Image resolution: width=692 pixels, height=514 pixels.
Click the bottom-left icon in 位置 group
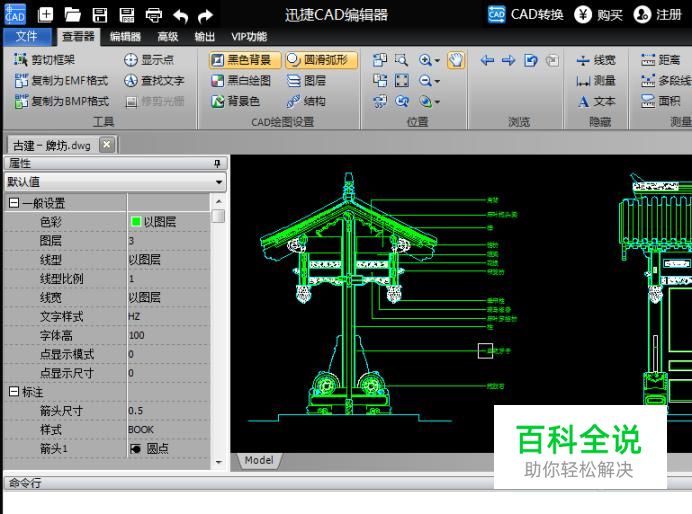[380, 101]
